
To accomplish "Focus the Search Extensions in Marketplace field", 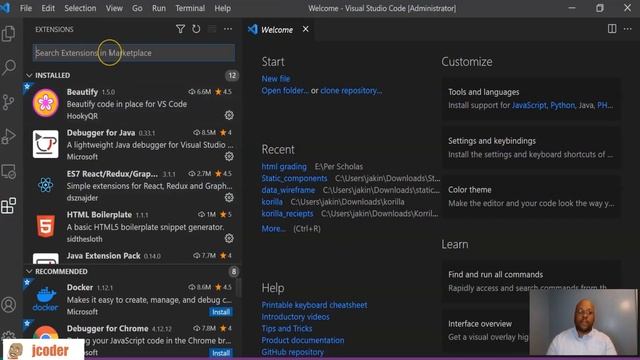I will pyautogui.click(x=133, y=53).
